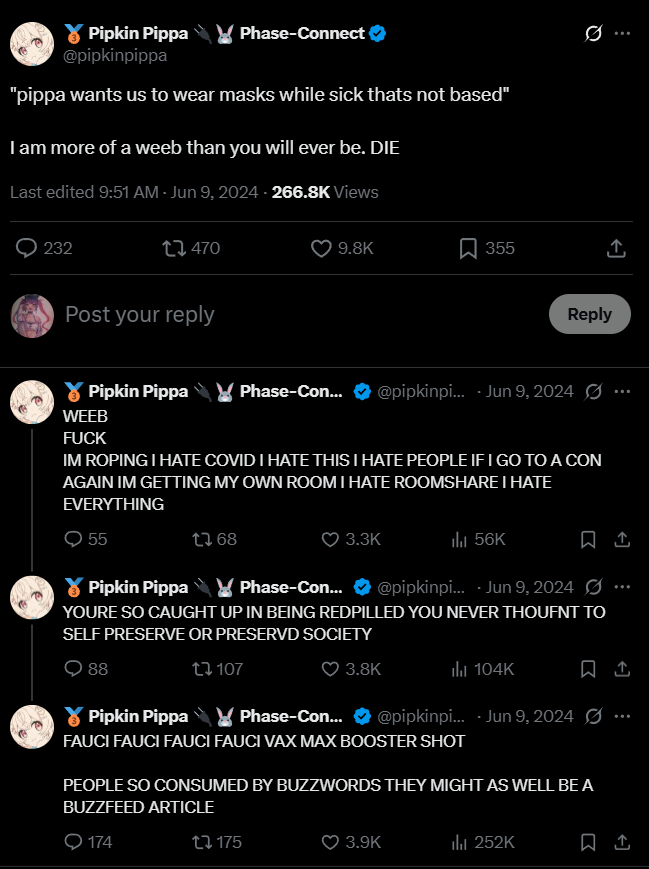Share the FAUCI reply
The height and width of the screenshot is (869, 649).
tap(622, 842)
